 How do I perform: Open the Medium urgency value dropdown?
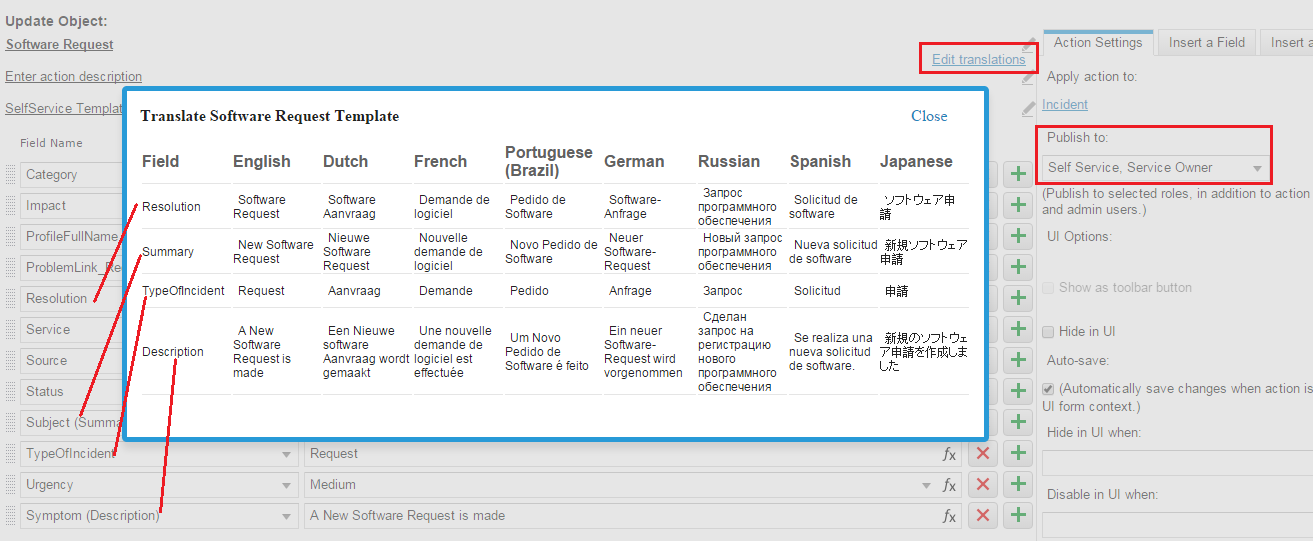925,486
